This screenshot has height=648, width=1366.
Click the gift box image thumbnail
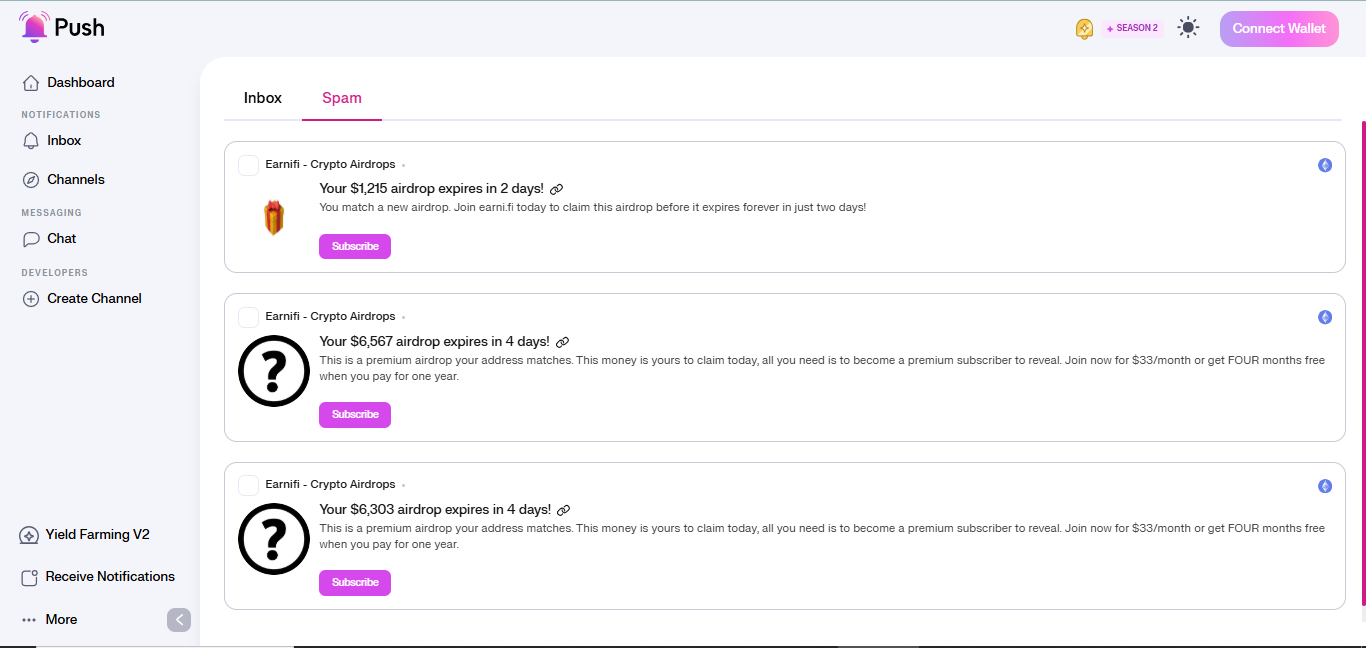[274, 217]
